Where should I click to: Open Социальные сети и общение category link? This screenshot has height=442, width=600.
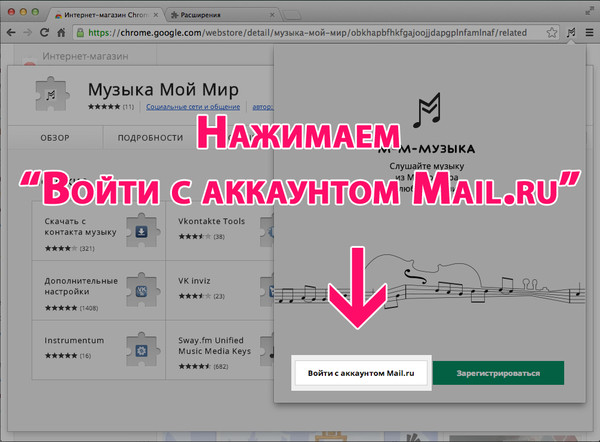coord(193,107)
